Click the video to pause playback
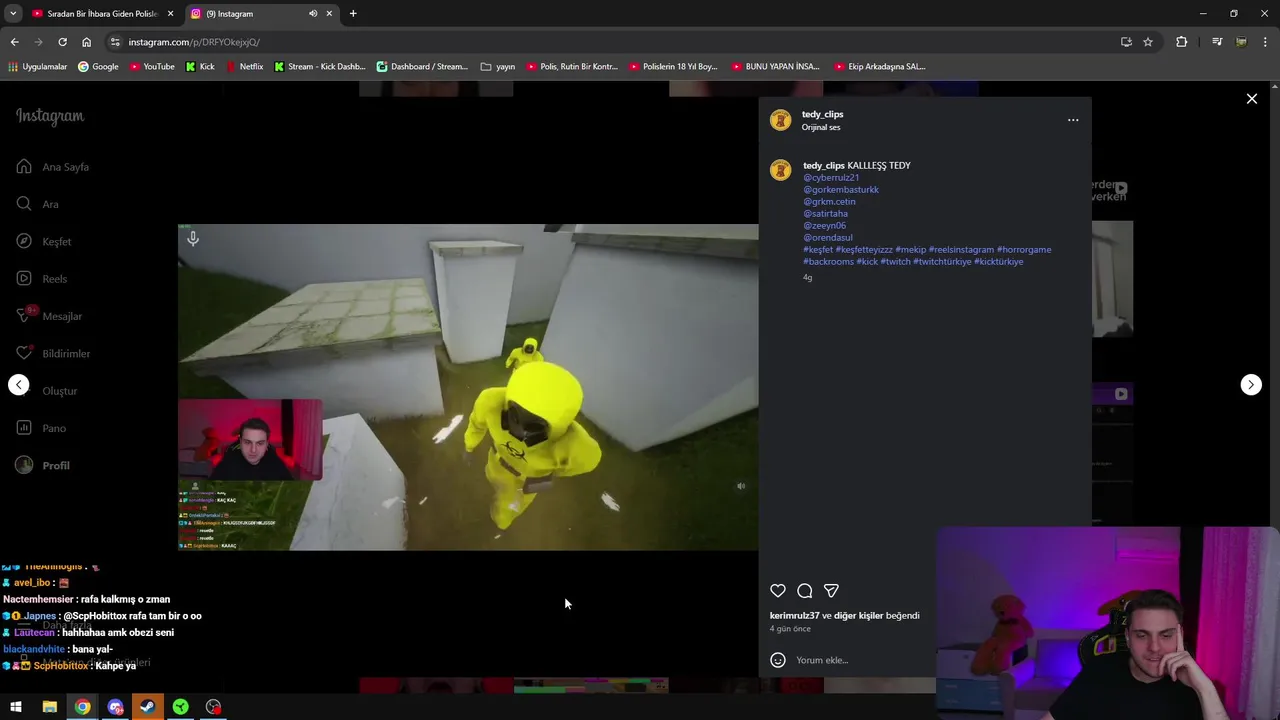 (x=468, y=387)
